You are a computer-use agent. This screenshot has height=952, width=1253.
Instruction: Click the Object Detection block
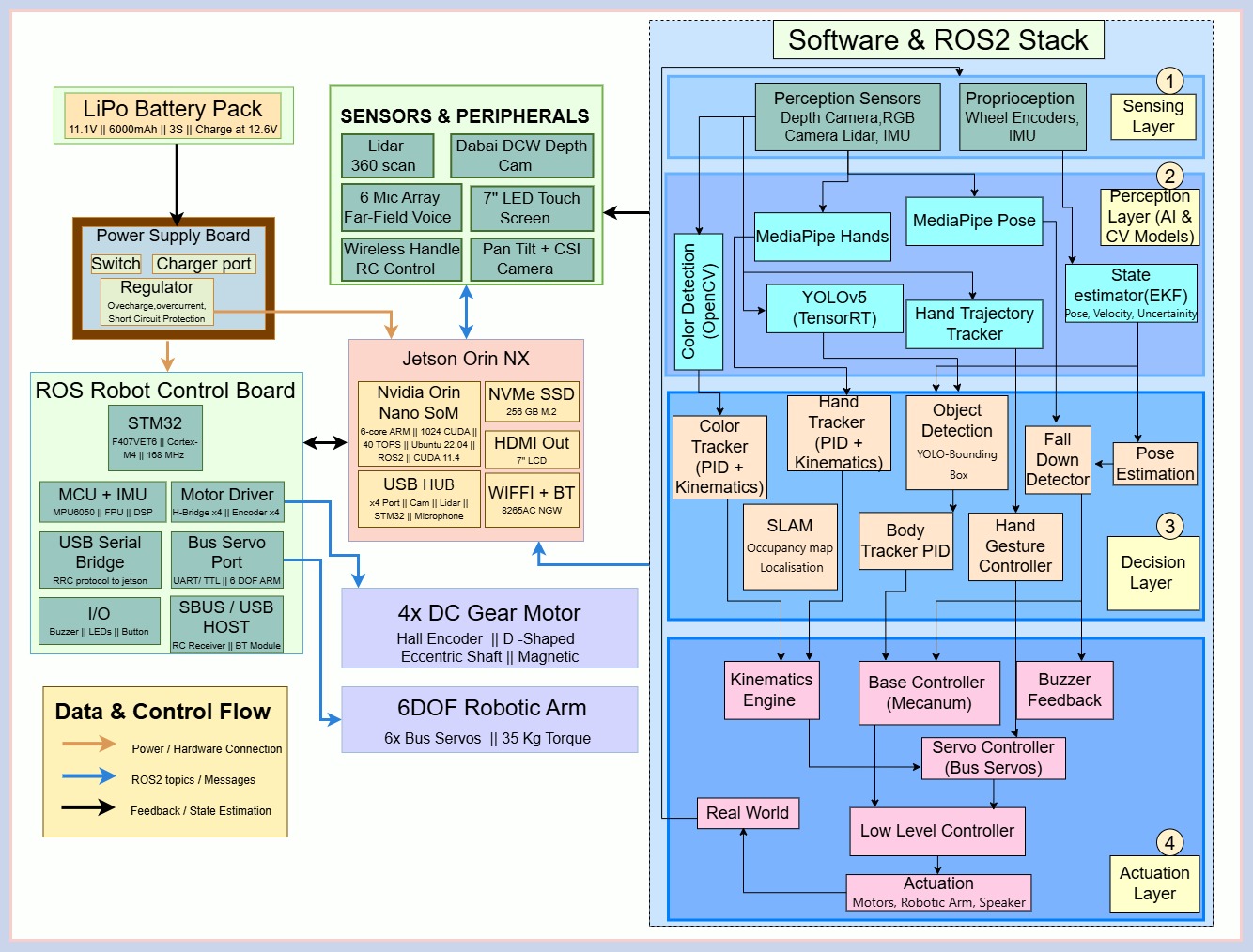click(957, 442)
